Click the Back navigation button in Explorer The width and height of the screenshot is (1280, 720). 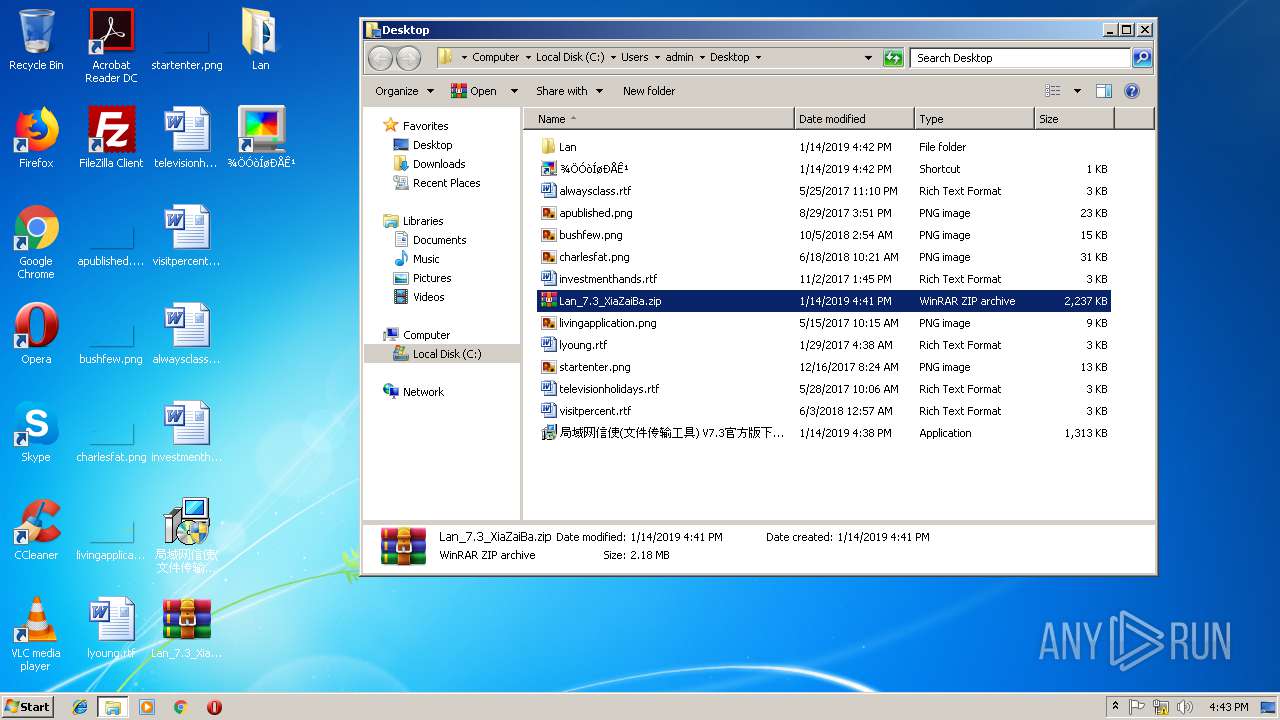381,58
